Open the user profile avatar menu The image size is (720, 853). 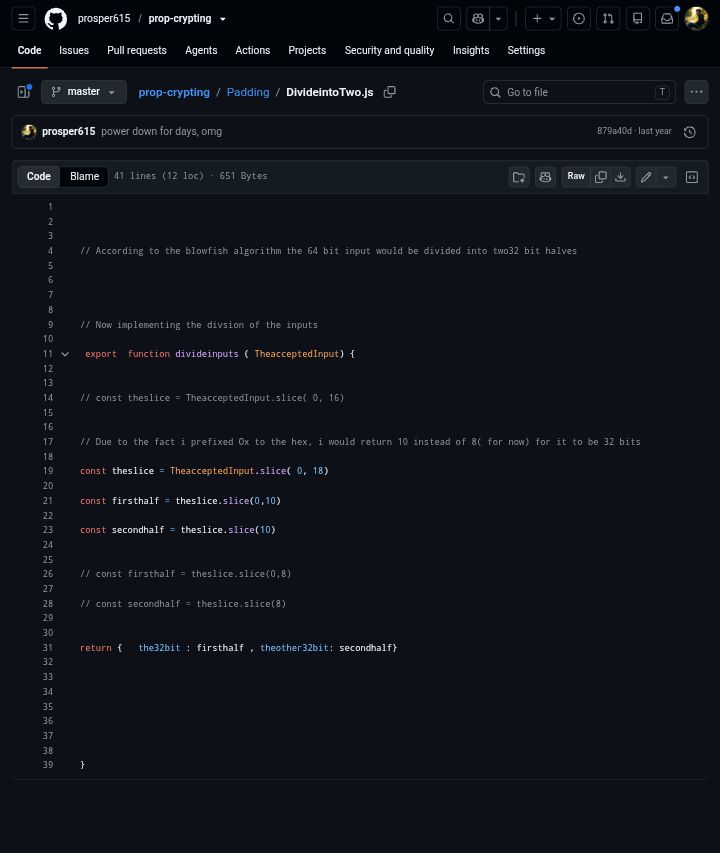[x=696, y=18]
